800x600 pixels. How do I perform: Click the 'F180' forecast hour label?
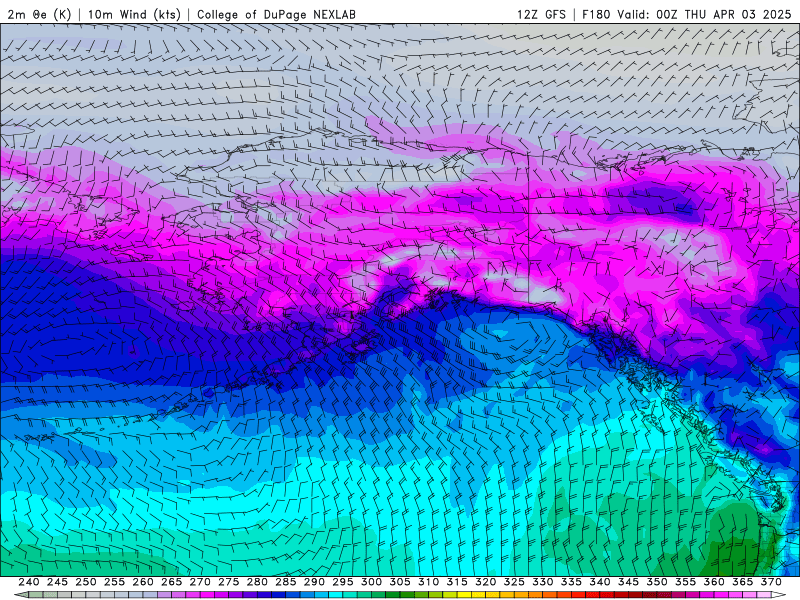coord(596,14)
